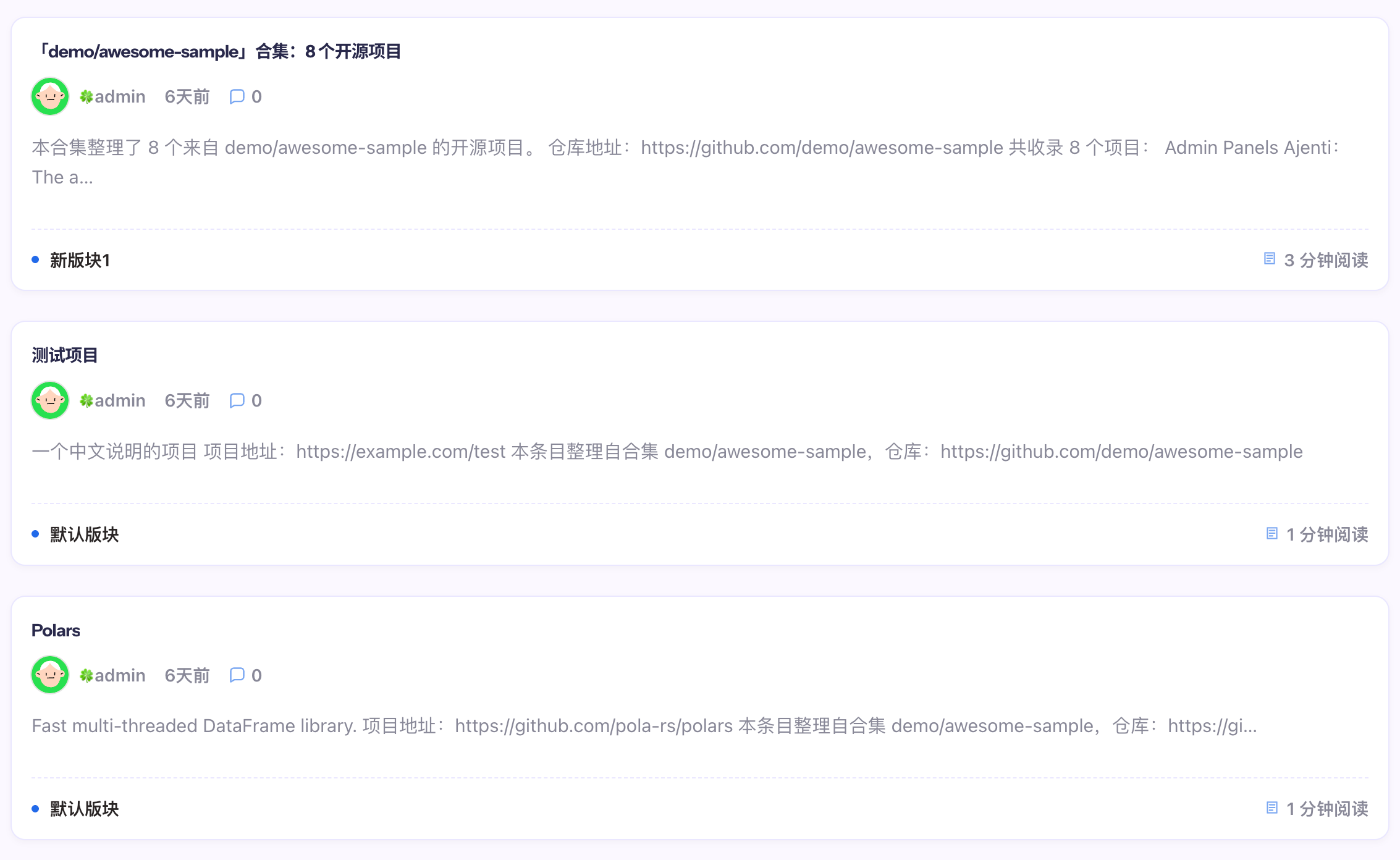Click admin avatar on the 测试项目 post

click(x=50, y=400)
